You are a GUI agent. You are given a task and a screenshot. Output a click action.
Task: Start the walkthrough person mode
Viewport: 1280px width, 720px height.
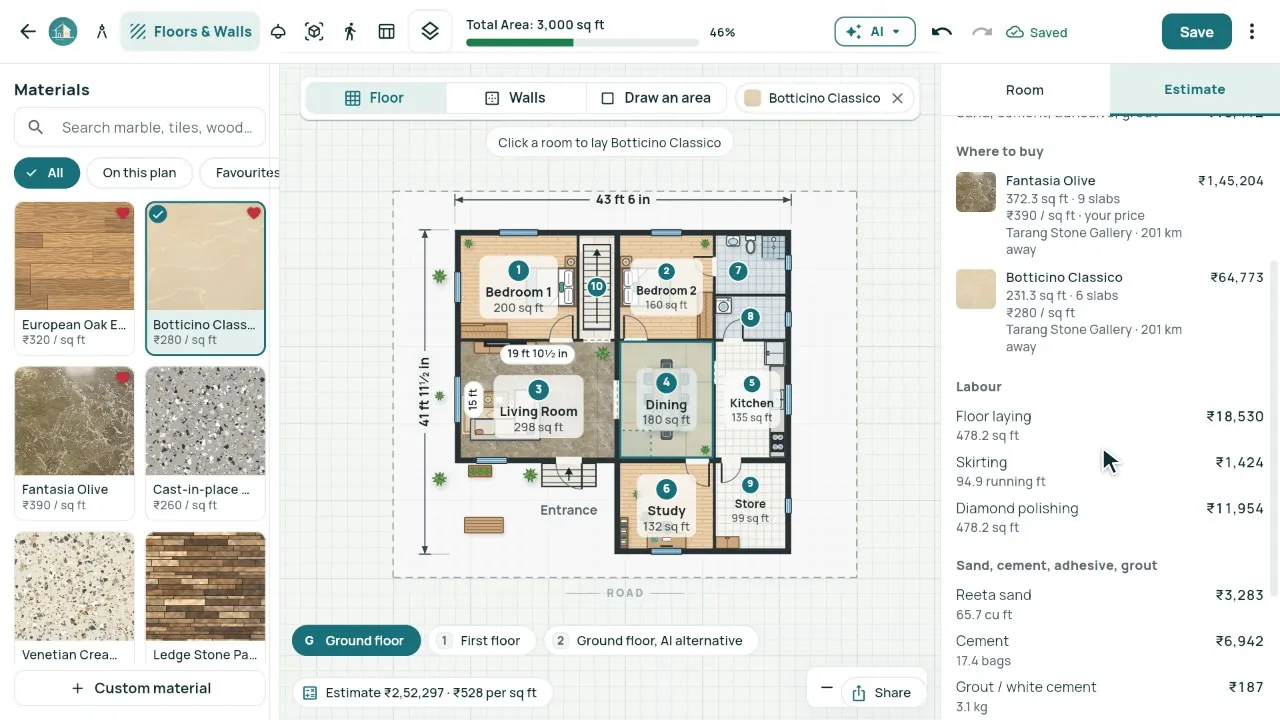(x=350, y=32)
